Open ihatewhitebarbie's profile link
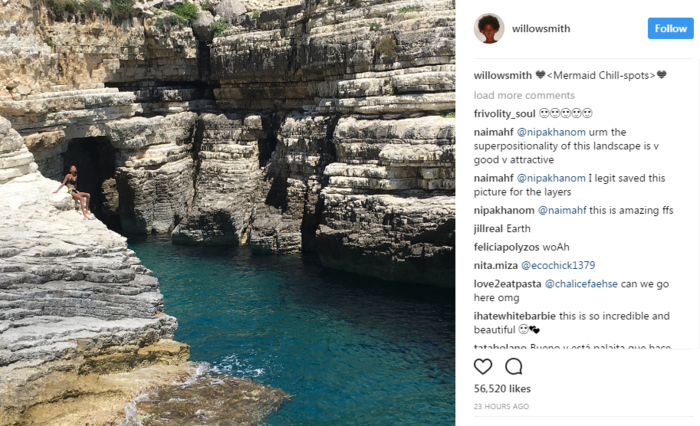 (x=514, y=316)
